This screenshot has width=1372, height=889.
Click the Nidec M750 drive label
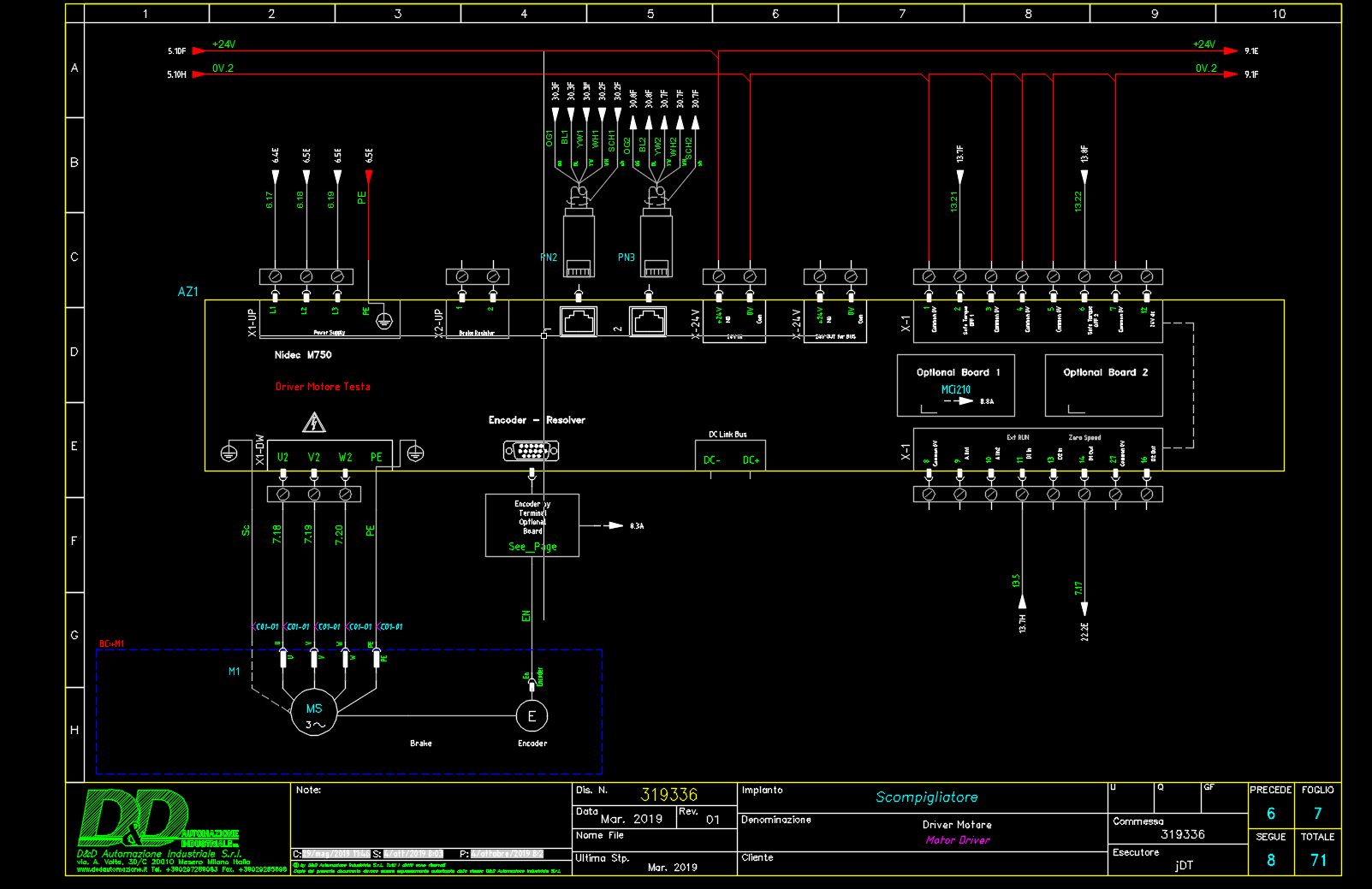point(303,355)
